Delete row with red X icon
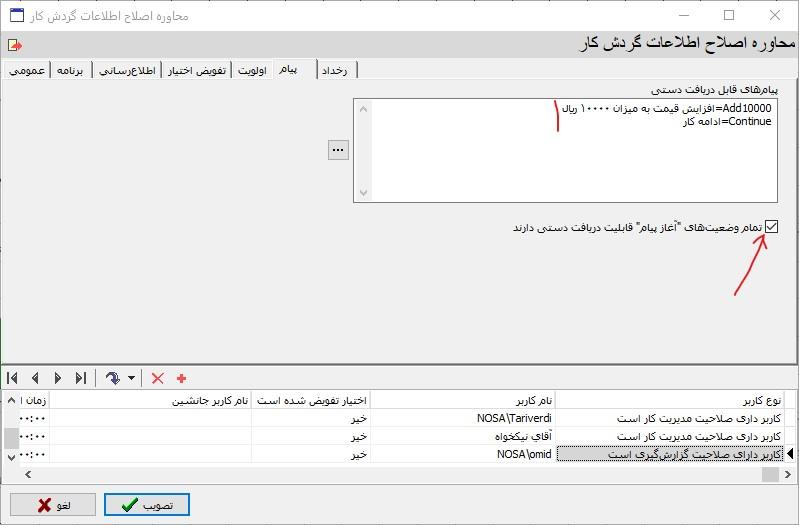 click(157, 378)
